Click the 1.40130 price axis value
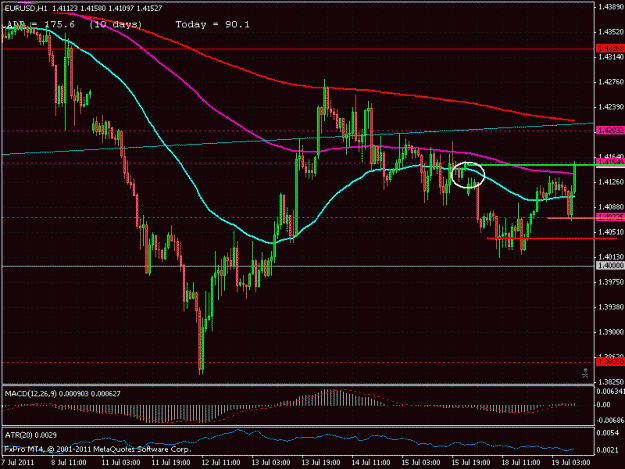 (x=611, y=257)
